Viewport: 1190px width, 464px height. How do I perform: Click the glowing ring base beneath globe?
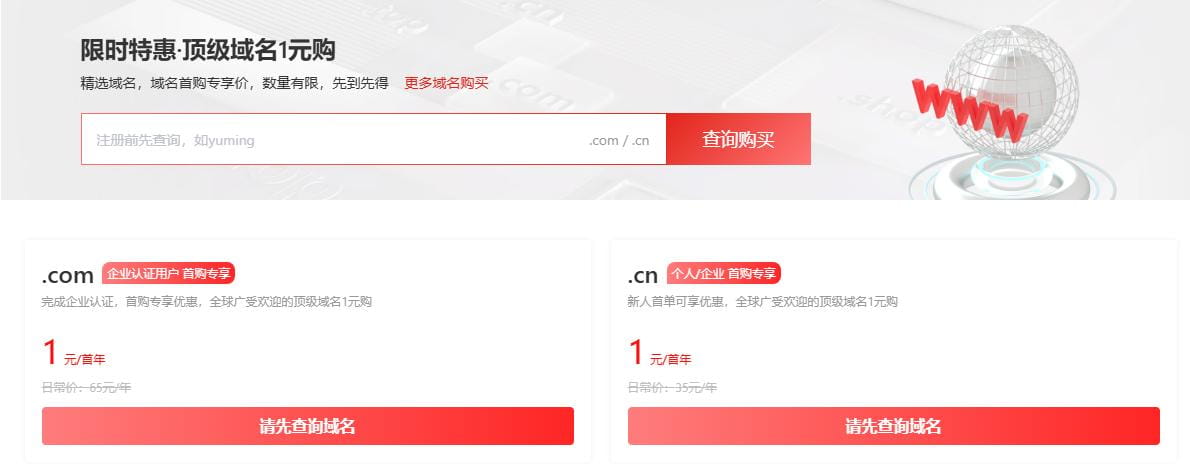point(1012,177)
